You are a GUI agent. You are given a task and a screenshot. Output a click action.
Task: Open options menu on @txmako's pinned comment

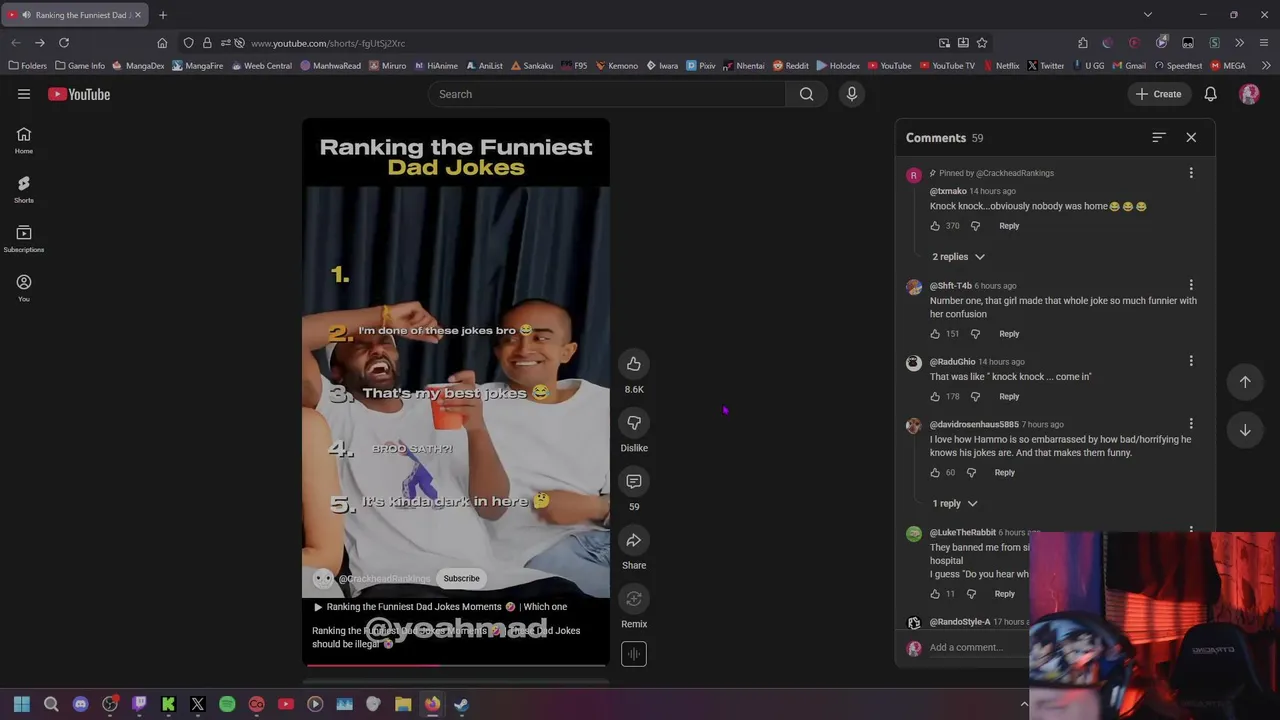pos(1191,173)
